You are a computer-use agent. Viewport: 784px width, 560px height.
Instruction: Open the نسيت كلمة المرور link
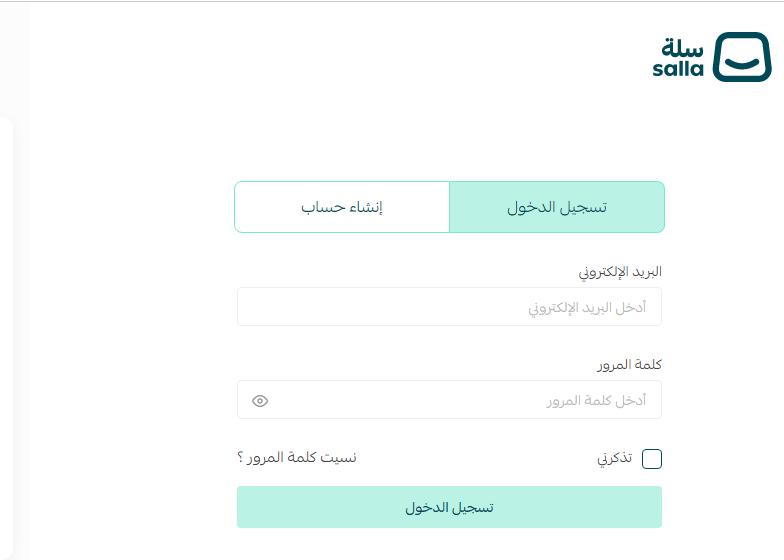tap(304, 458)
